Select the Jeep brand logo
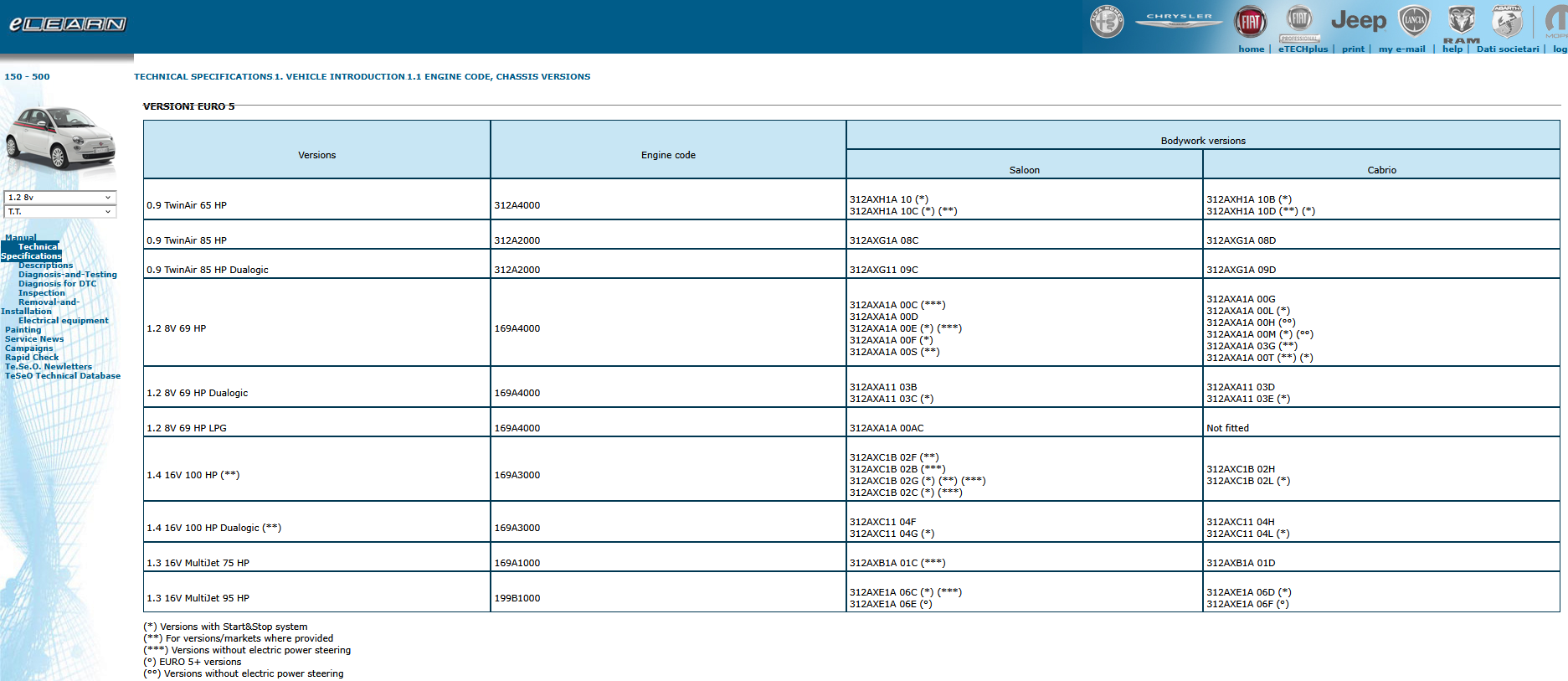Image resolution: width=1568 pixels, height=681 pixels. tap(1359, 20)
